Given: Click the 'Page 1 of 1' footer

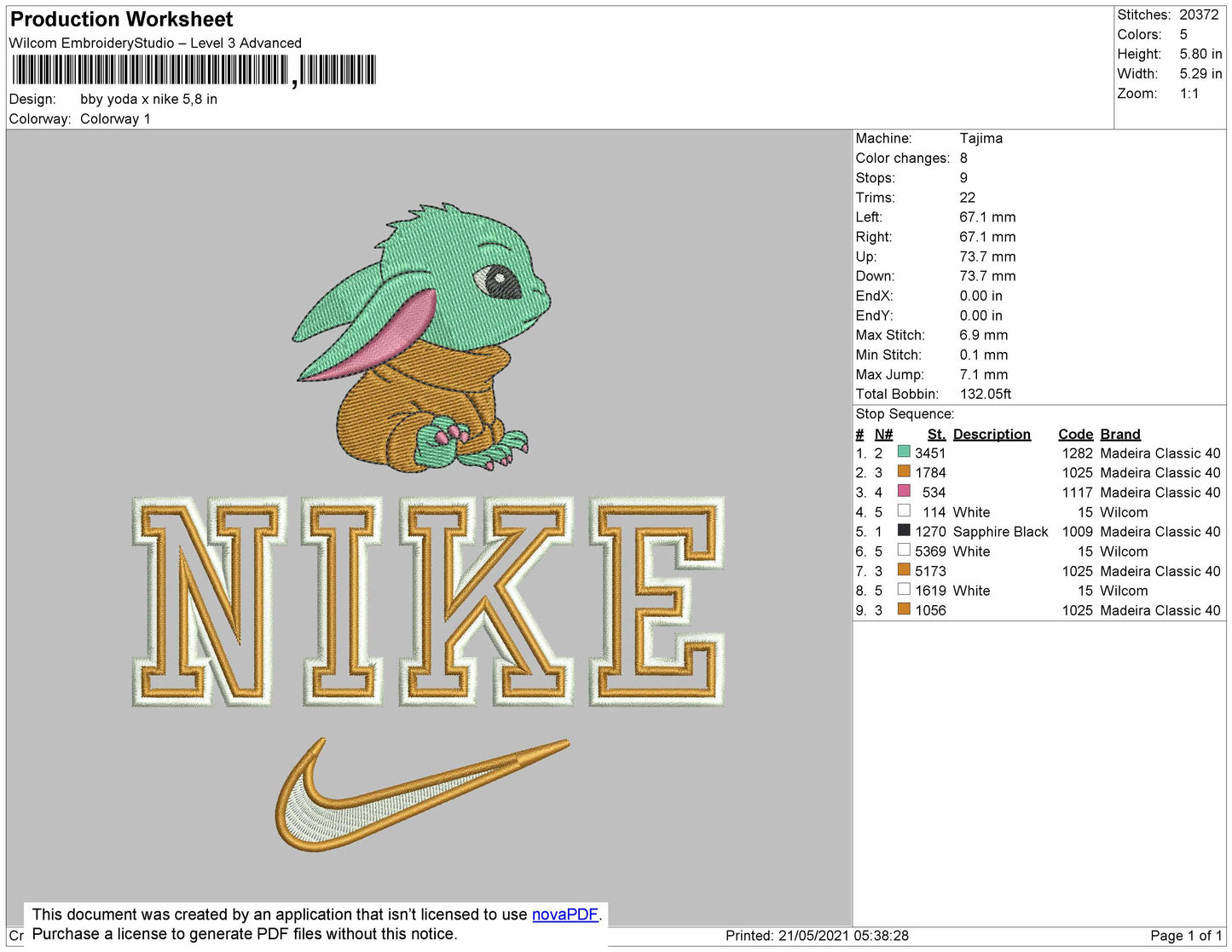Looking at the screenshot, I should [1186, 936].
